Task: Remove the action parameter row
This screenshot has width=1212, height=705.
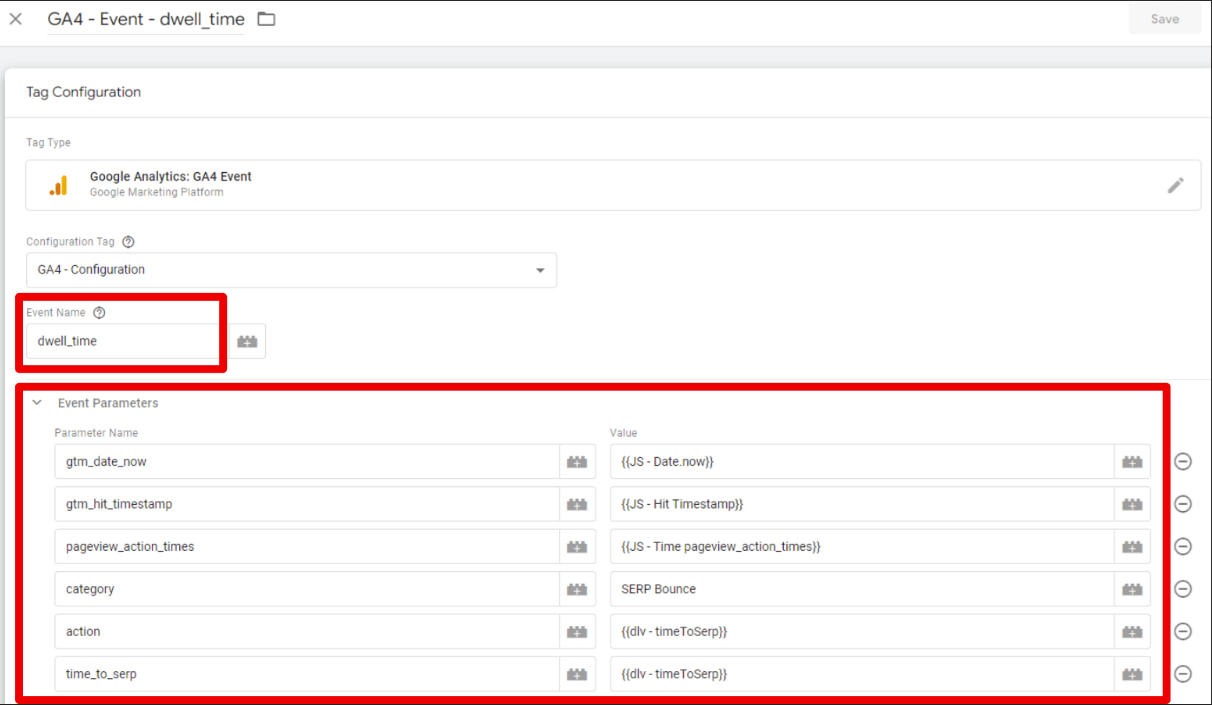Action: 1183,632
